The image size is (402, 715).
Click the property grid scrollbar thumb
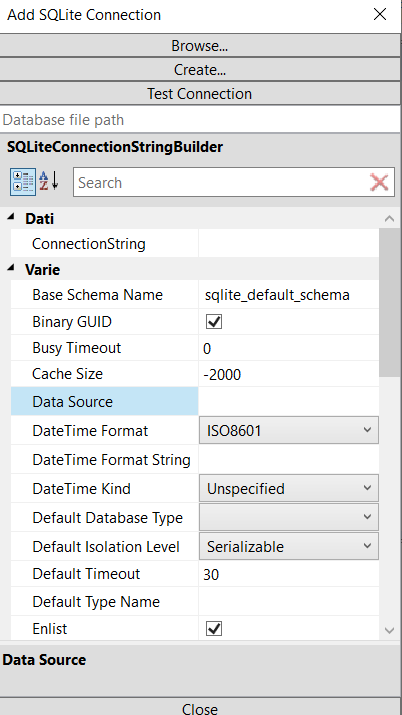(389, 303)
